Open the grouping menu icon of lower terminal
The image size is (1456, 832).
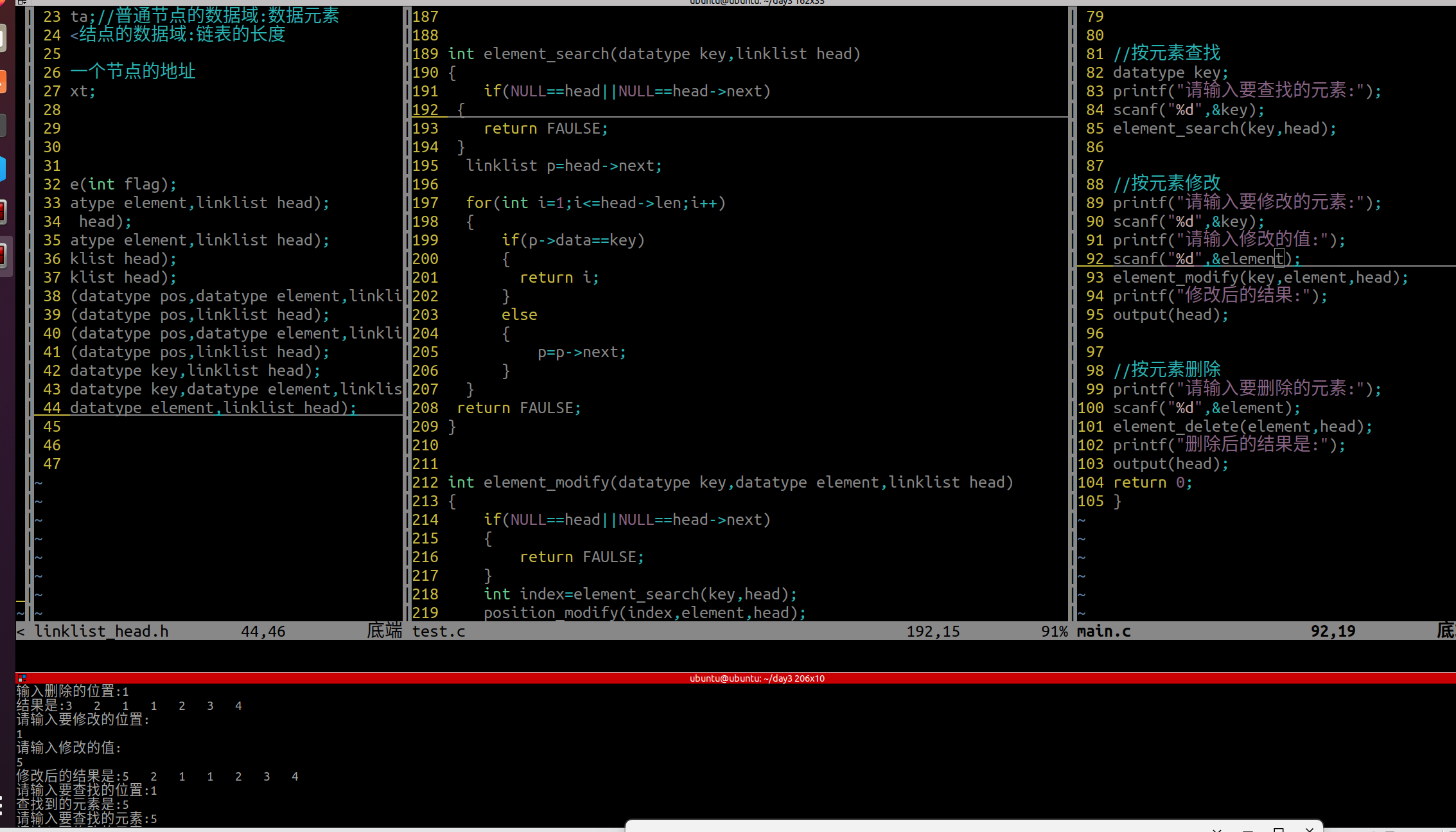[x=22, y=678]
